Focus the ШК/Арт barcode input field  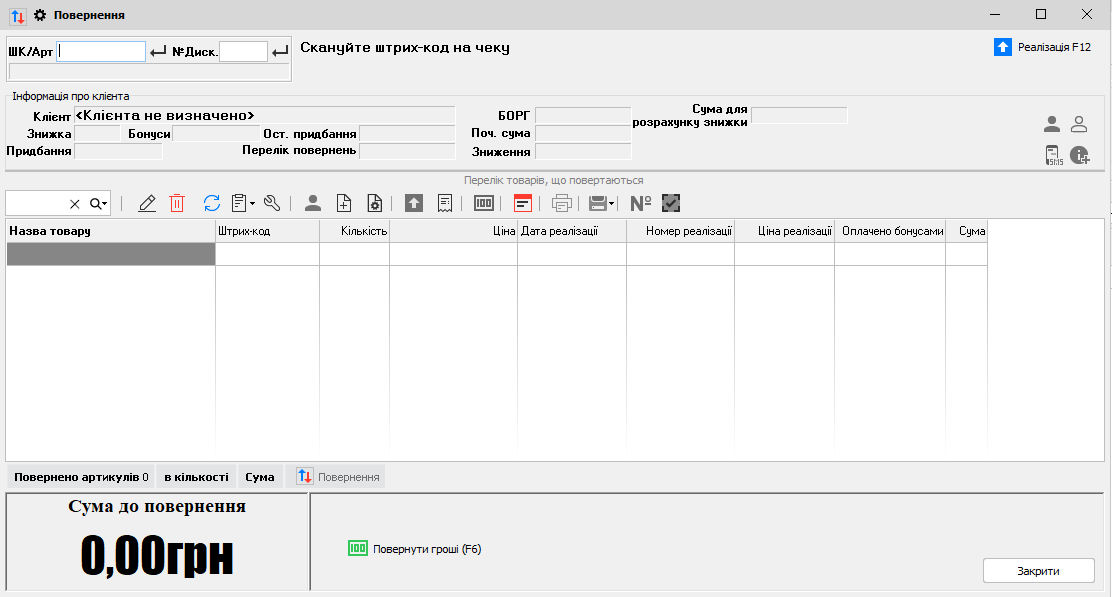coord(101,51)
